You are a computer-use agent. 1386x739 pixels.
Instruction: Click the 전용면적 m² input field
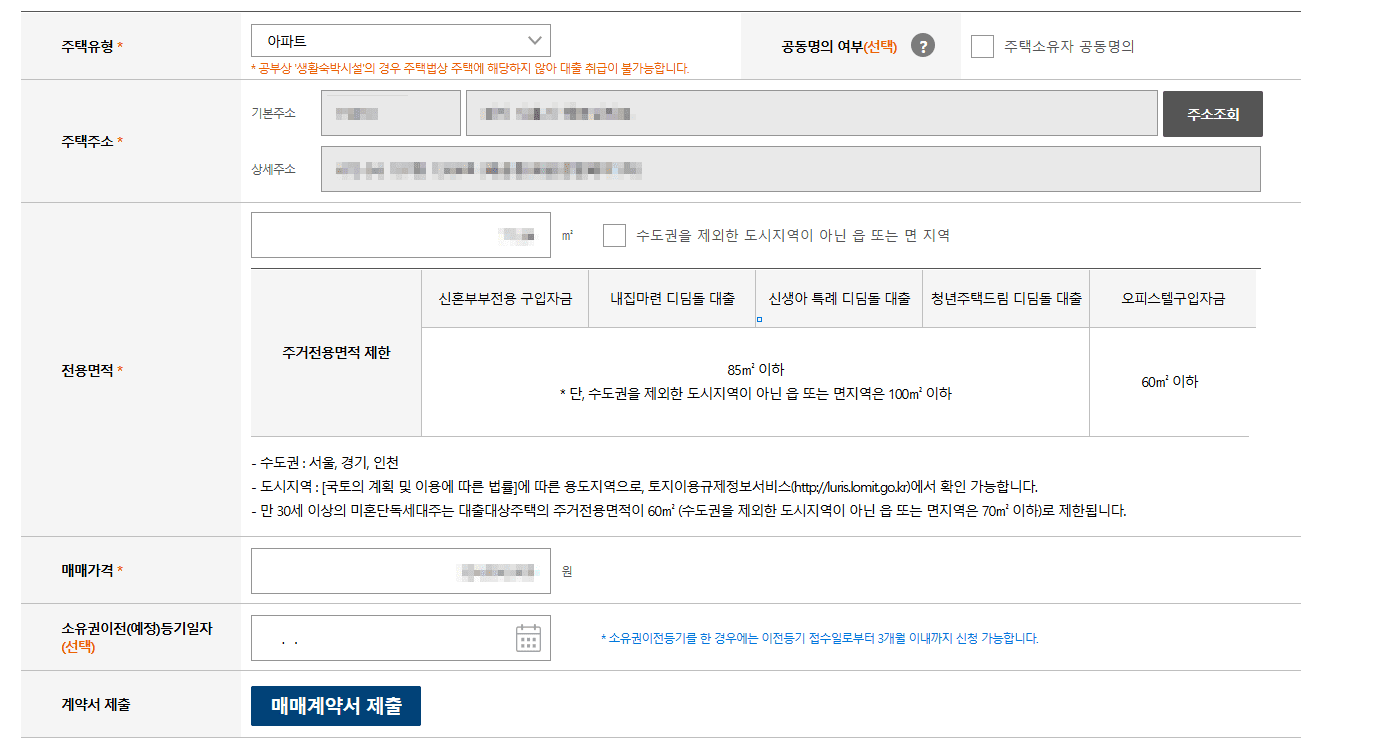tap(400, 235)
